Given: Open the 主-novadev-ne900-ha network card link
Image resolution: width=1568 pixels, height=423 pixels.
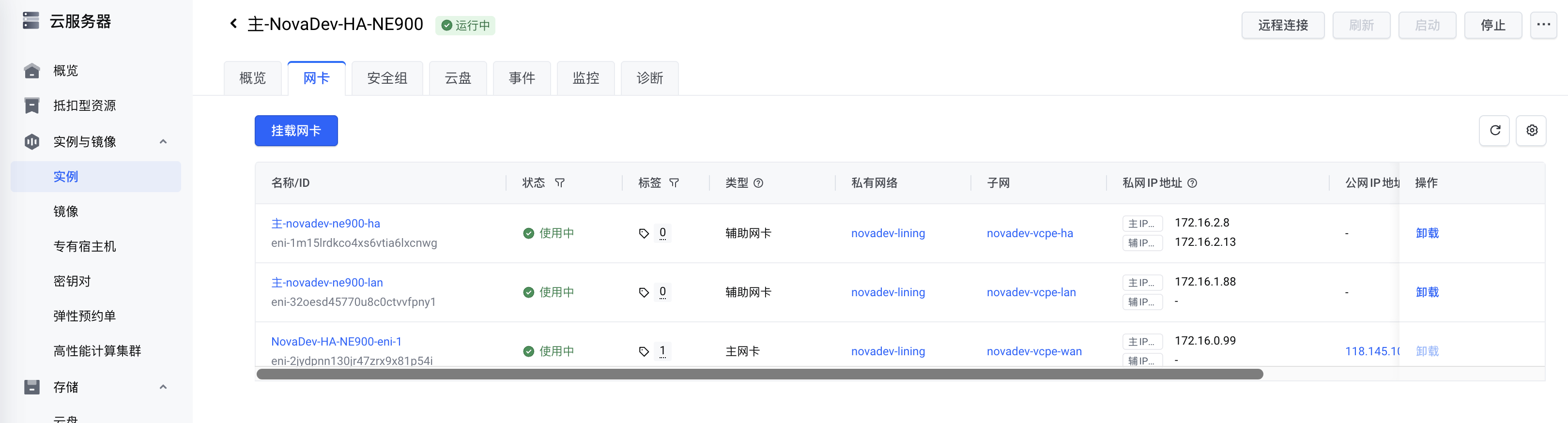Looking at the screenshot, I should (325, 224).
